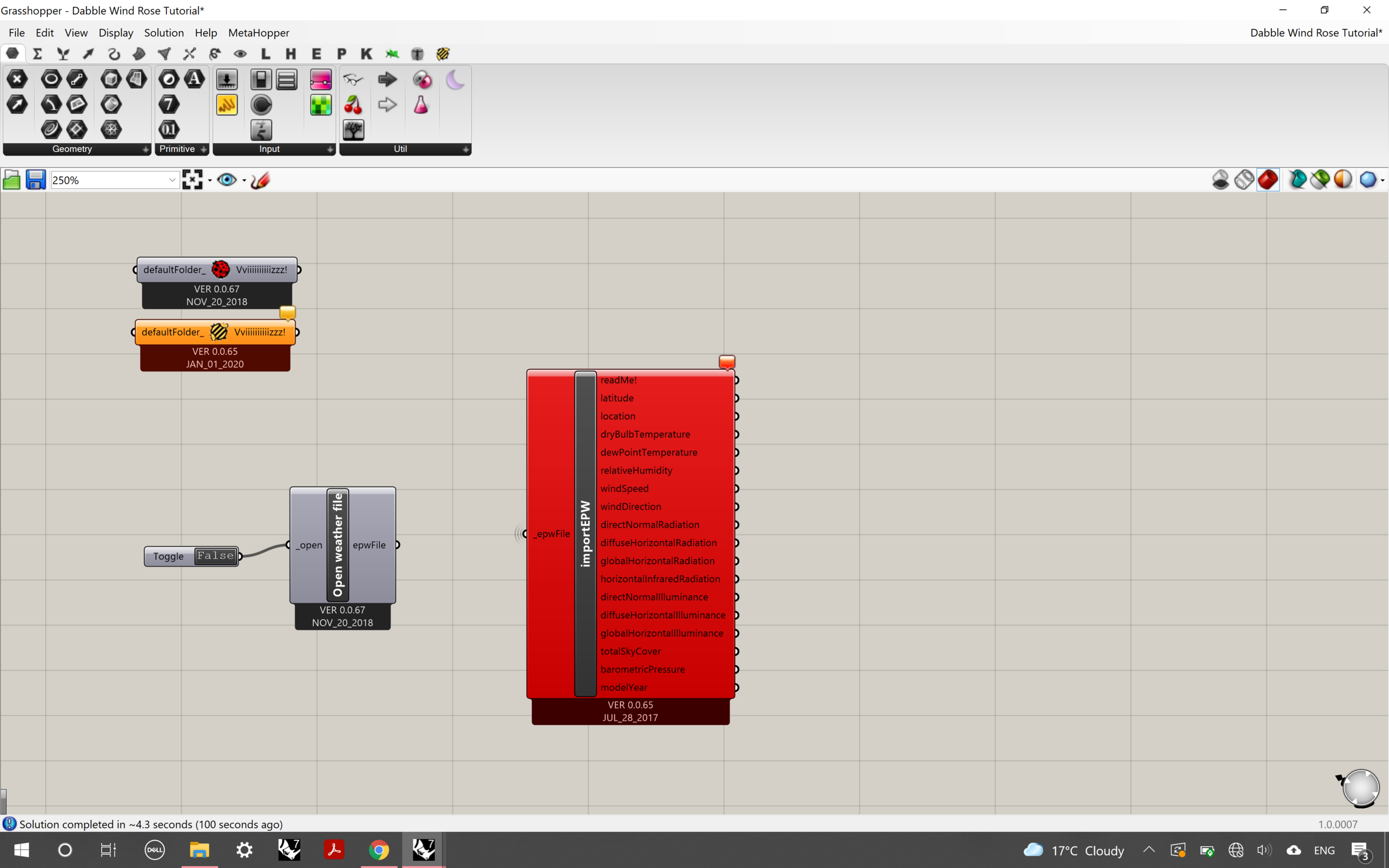Image resolution: width=1389 pixels, height=868 pixels.
Task: Enable shaded preview red cylinder mode
Action: tap(1268, 180)
